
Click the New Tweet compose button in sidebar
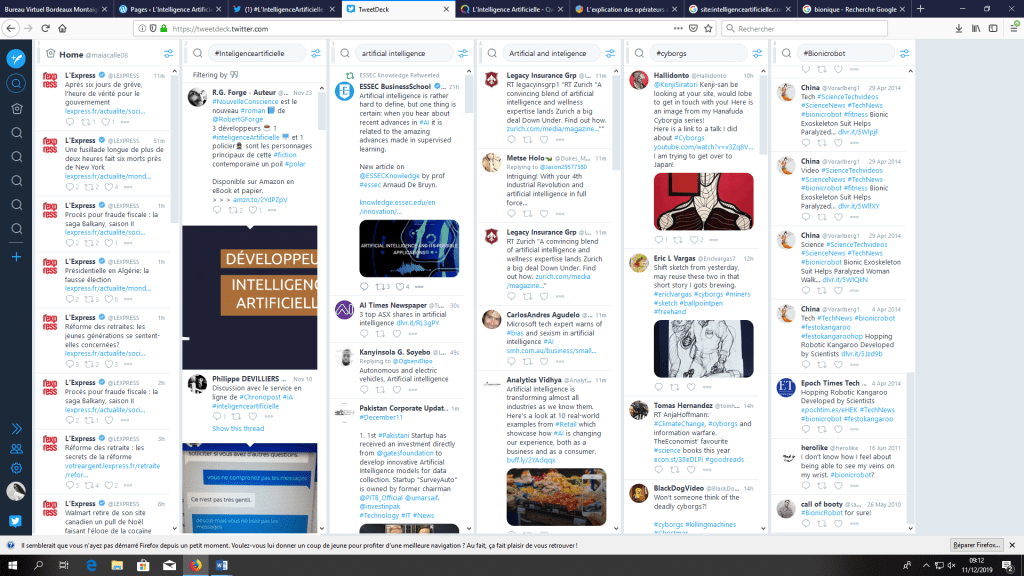(x=16, y=57)
